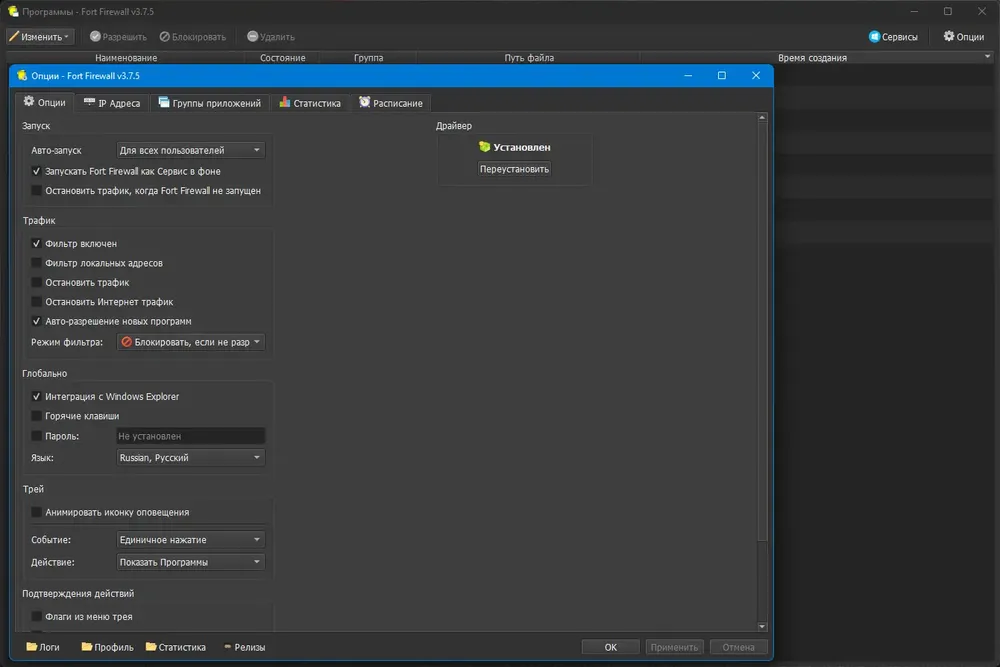Open the Логи folder link

click(43, 647)
